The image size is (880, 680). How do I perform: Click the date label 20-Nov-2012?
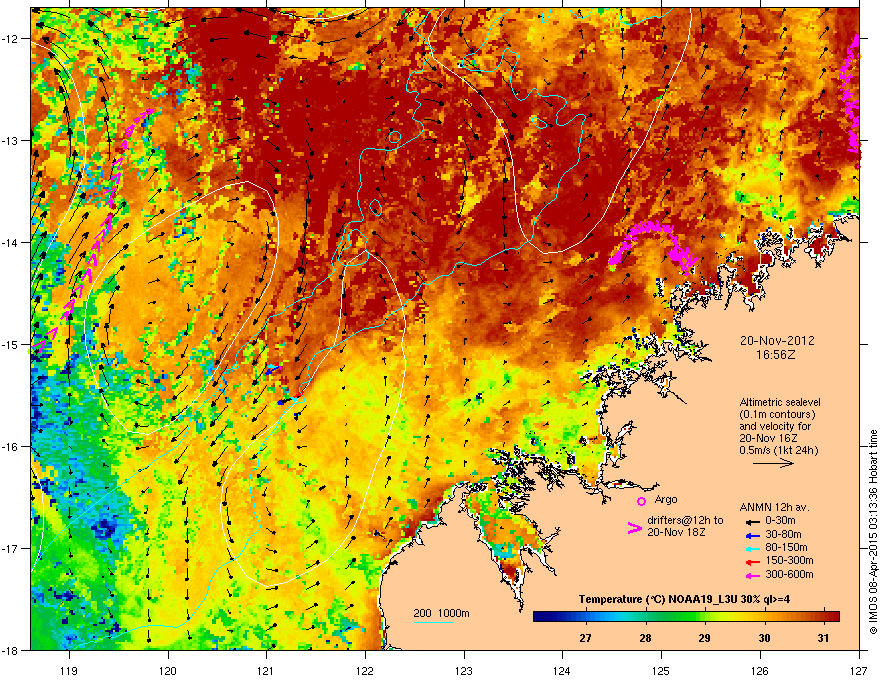coord(777,341)
